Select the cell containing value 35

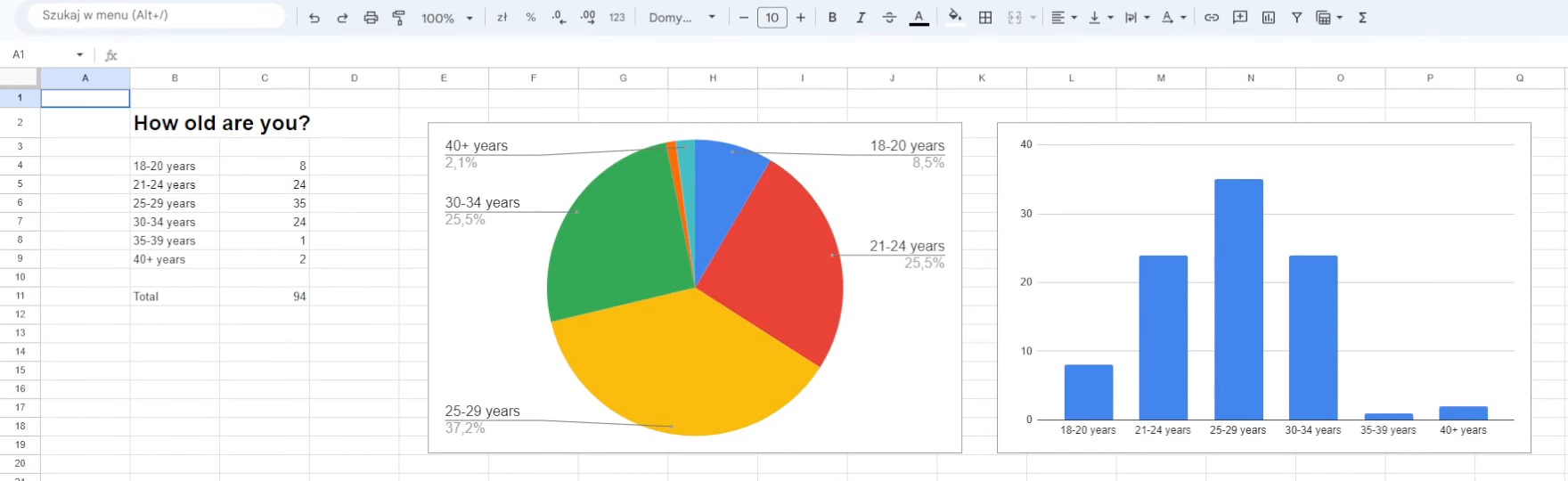pyautogui.click(x=265, y=203)
